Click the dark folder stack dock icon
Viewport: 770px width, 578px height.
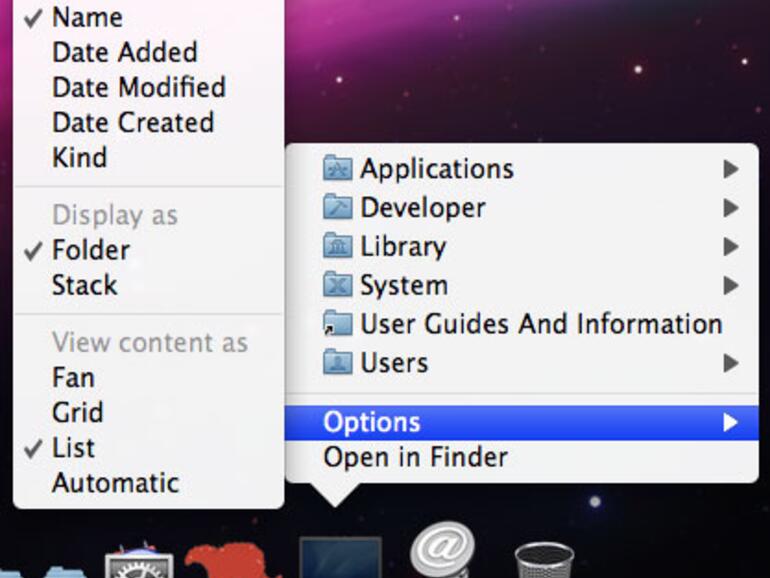[x=340, y=558]
